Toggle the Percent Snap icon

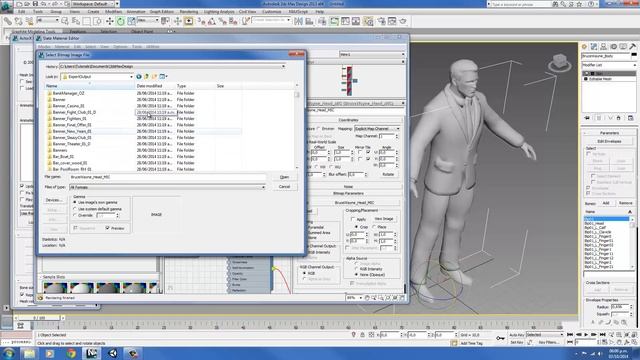(222, 21)
